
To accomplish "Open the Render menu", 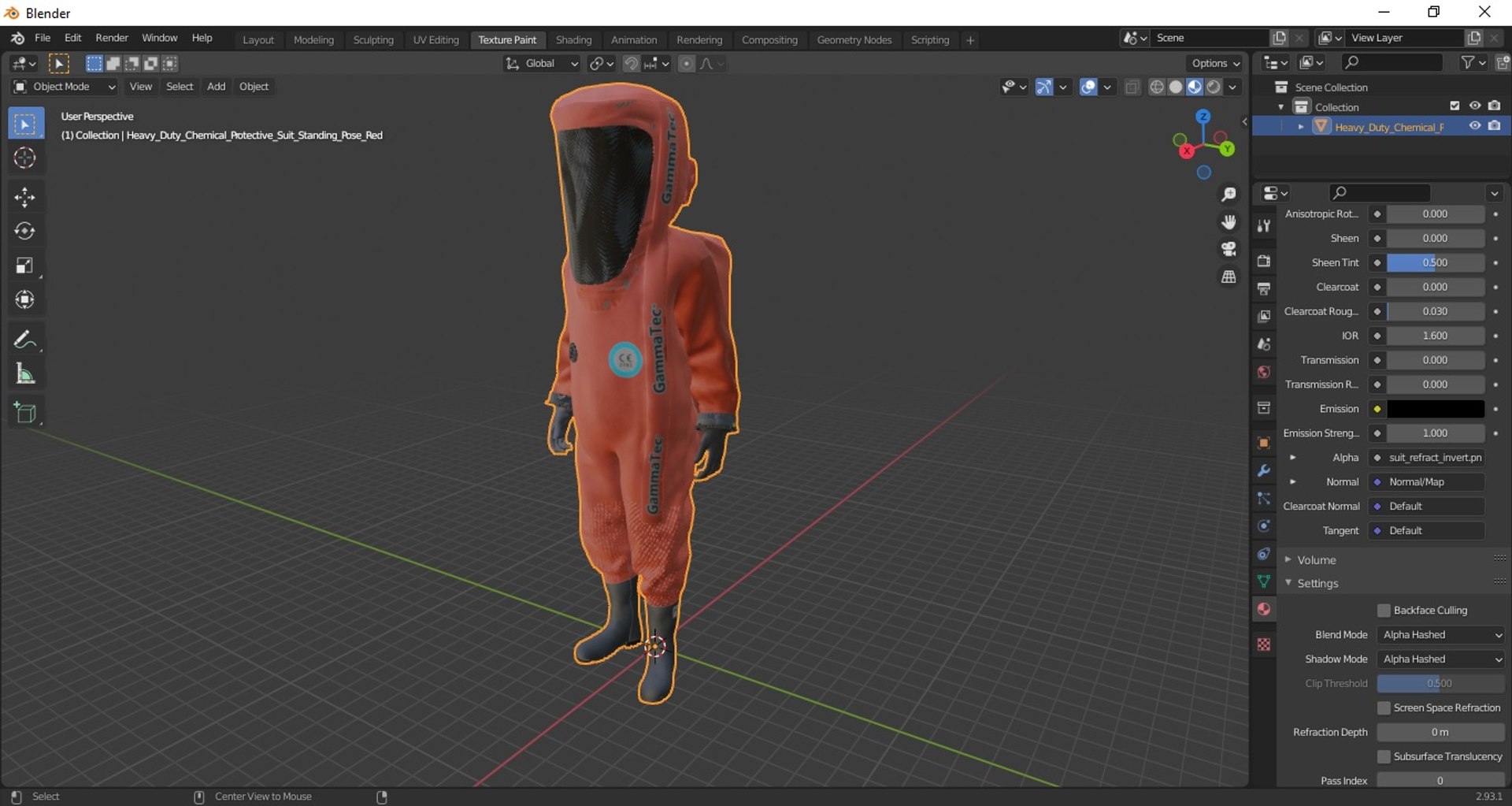I will point(112,38).
